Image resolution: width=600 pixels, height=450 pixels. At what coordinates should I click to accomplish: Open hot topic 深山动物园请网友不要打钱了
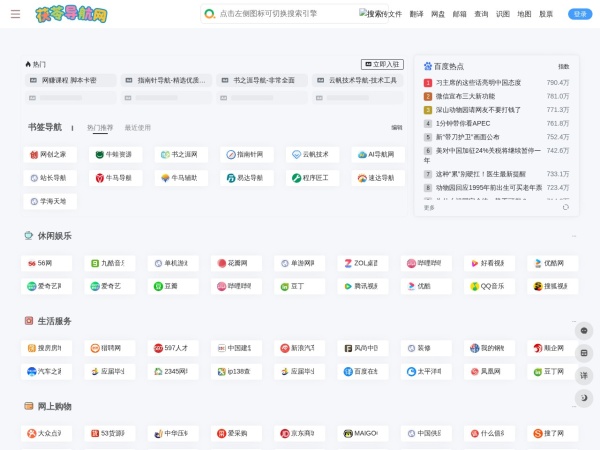click(478, 110)
